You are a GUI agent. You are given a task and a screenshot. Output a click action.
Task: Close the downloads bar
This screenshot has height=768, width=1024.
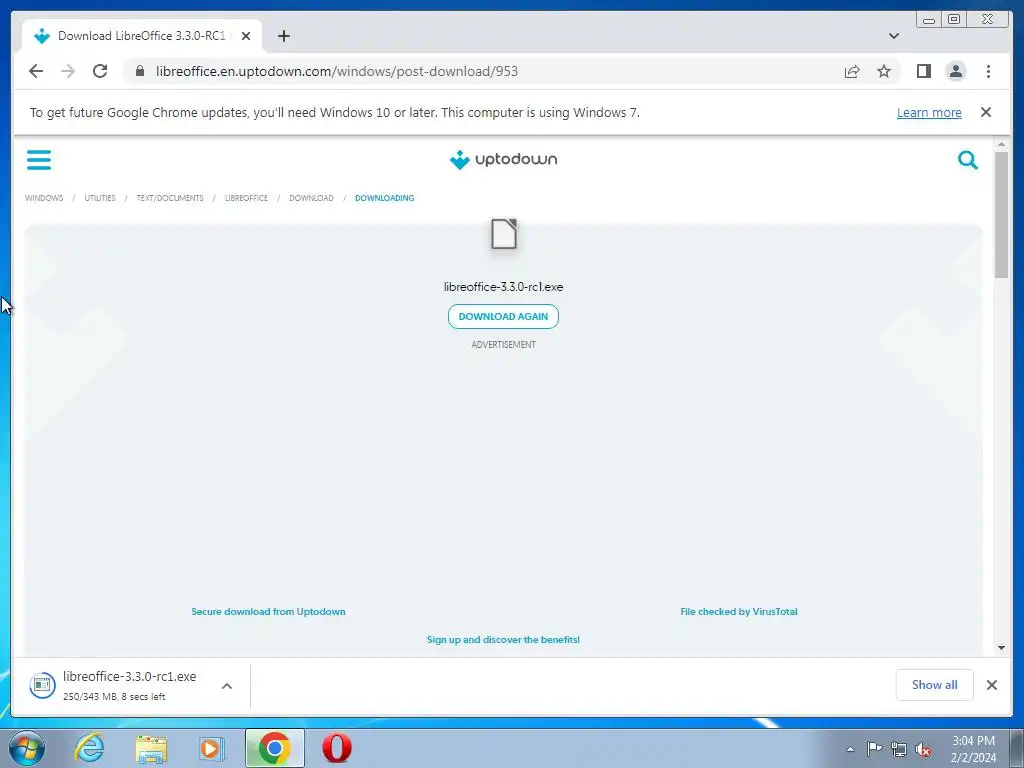[x=991, y=684]
